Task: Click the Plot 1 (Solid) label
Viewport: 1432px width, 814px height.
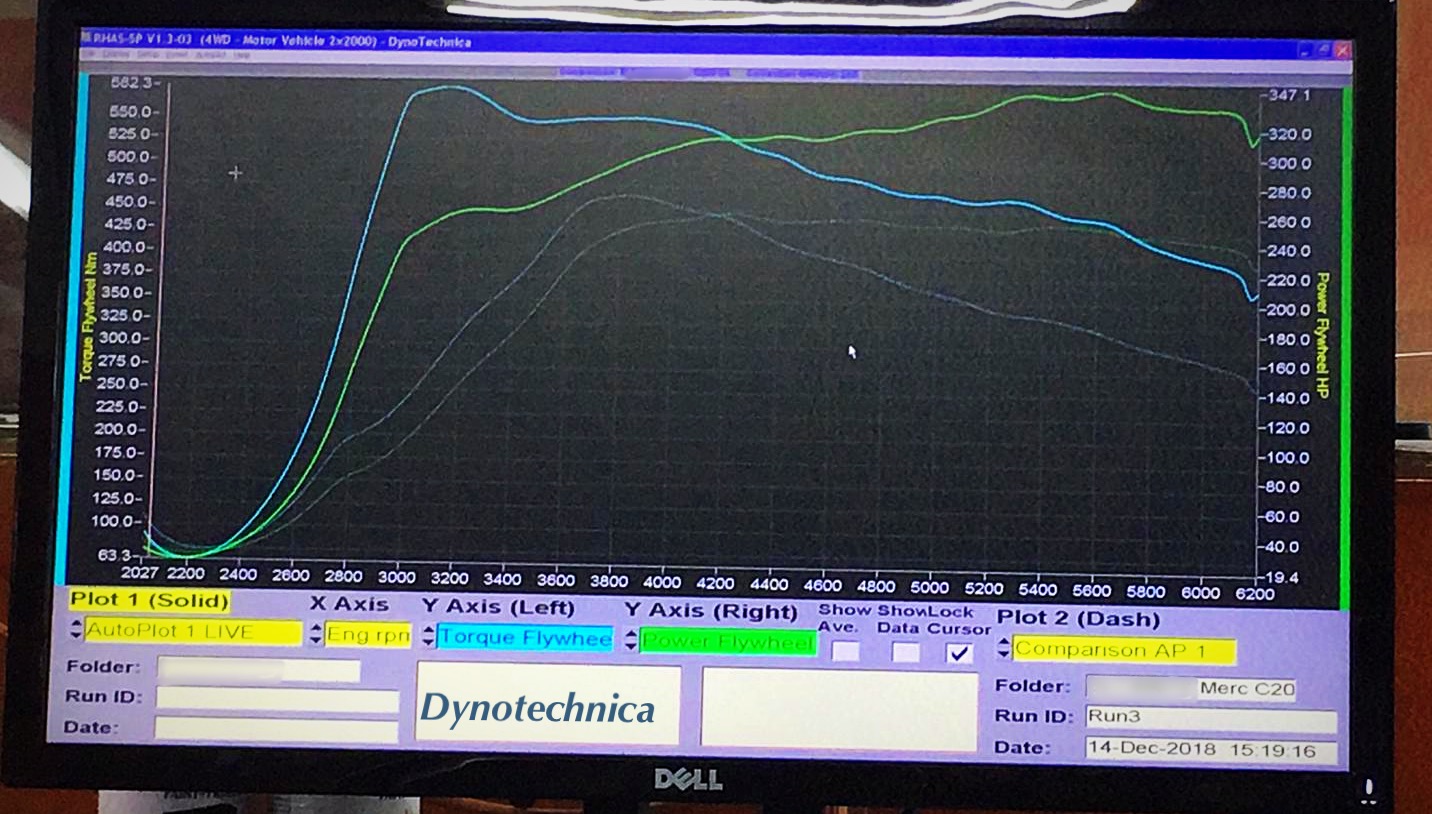Action: click(x=150, y=601)
